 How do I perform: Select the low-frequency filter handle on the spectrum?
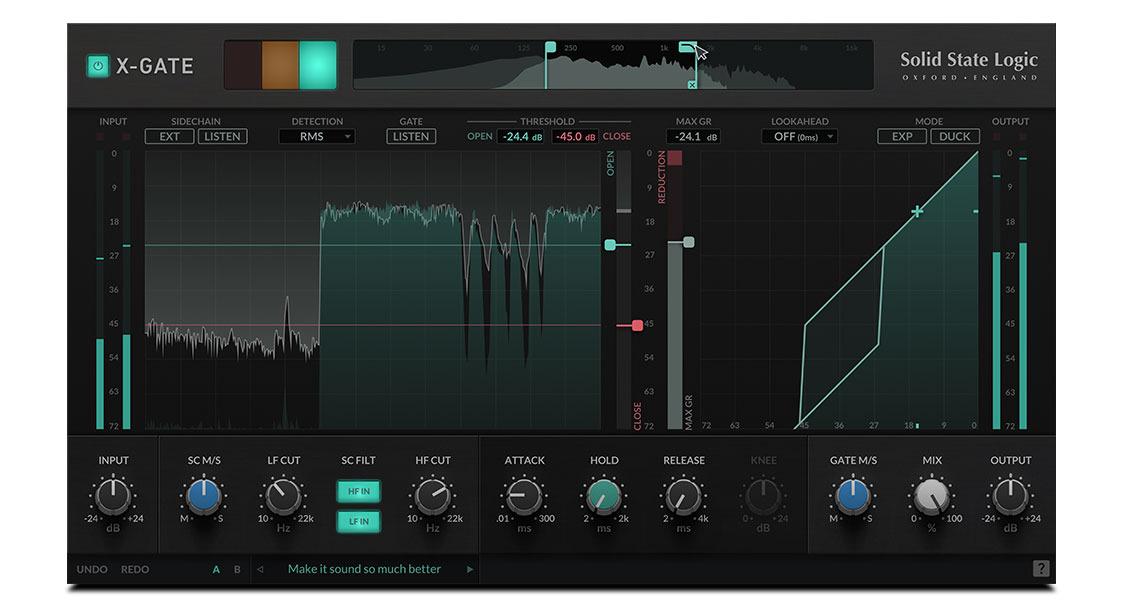[x=551, y=47]
